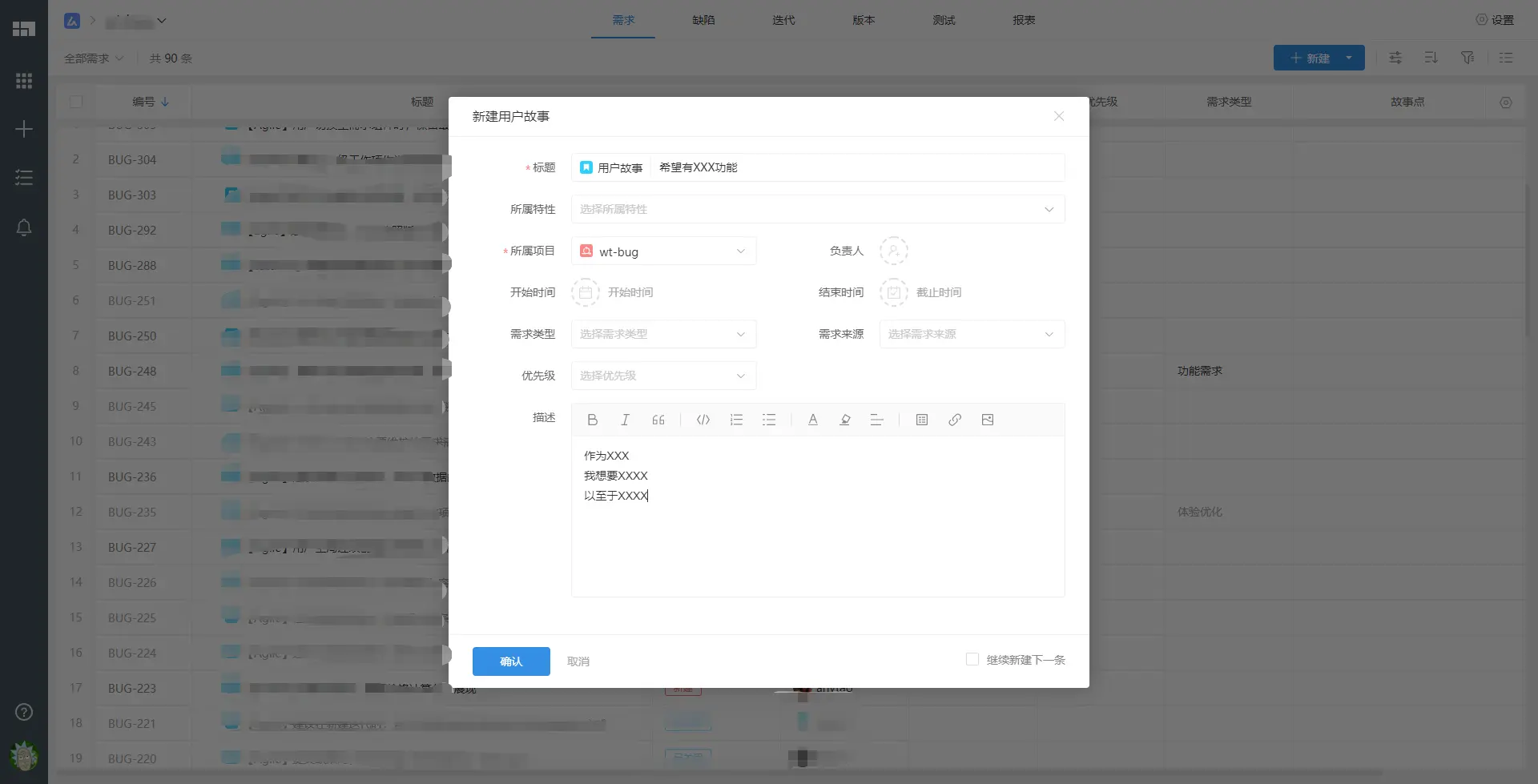Click the 开始时间 date field
The width and height of the screenshot is (1538, 784).
coord(630,292)
